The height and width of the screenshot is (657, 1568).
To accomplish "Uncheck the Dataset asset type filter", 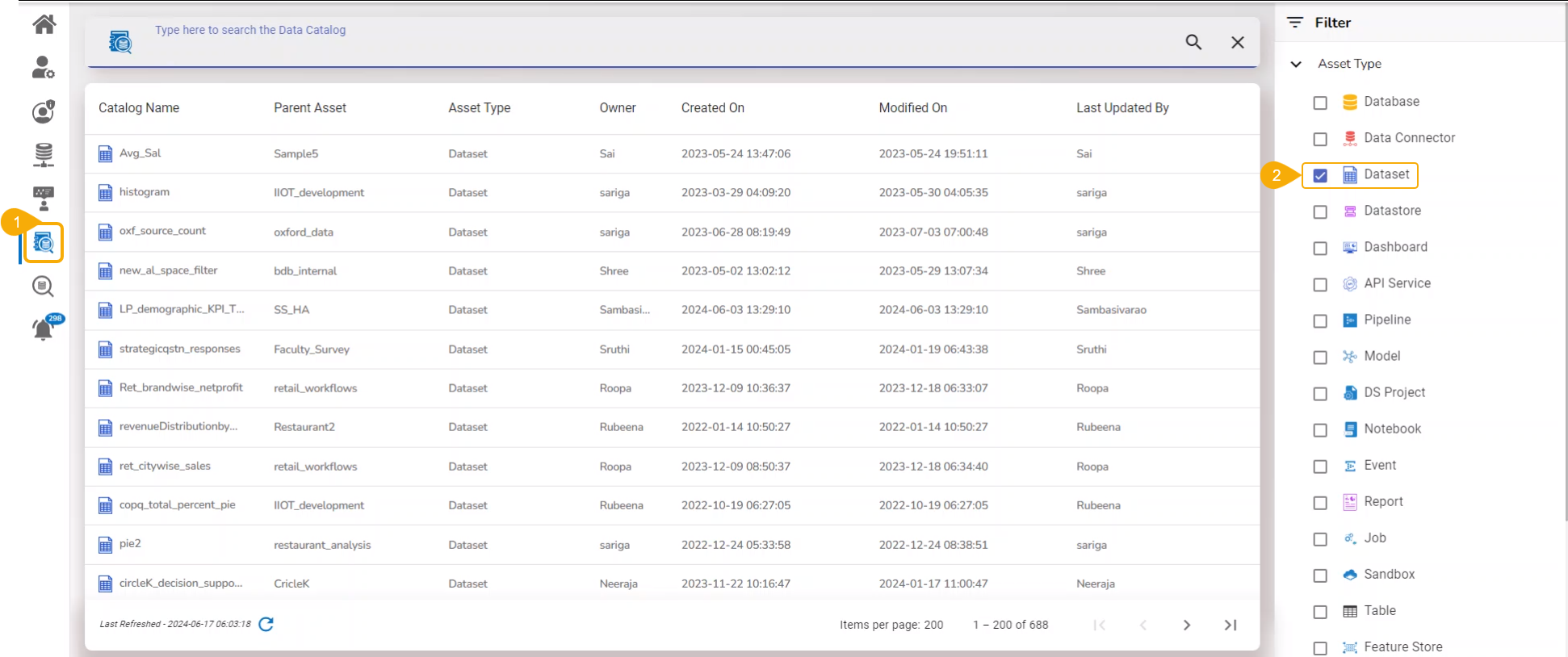I will click(x=1320, y=175).
